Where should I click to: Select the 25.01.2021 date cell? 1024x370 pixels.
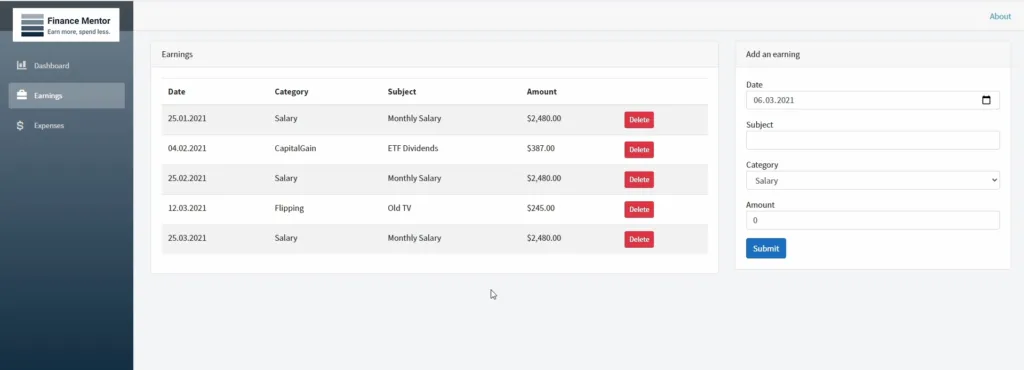point(187,119)
